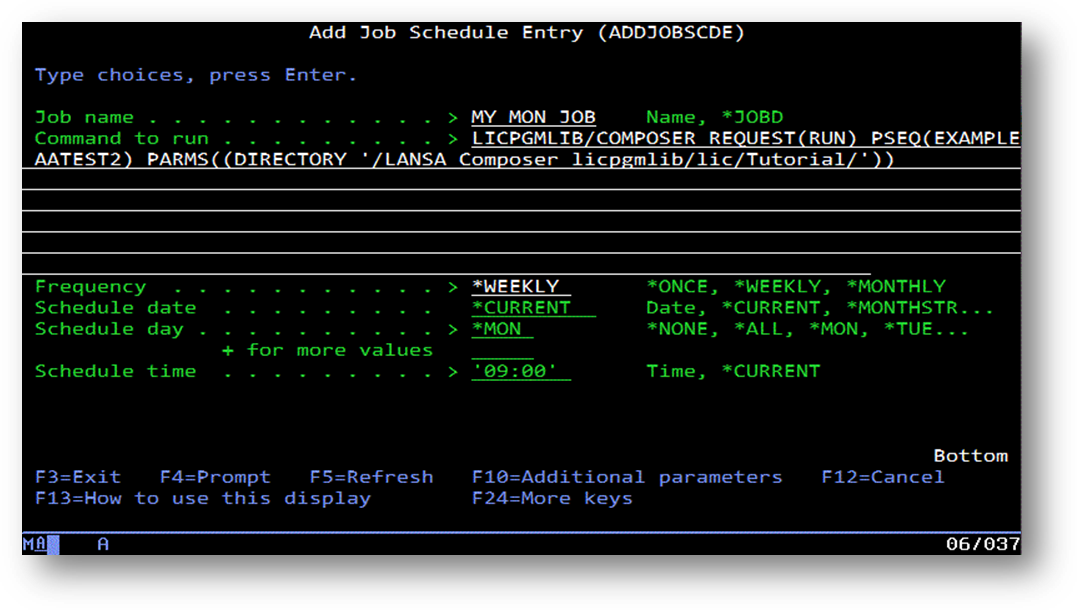Click the "Job name" label
The height and width of the screenshot is (610, 1077).
84,117
